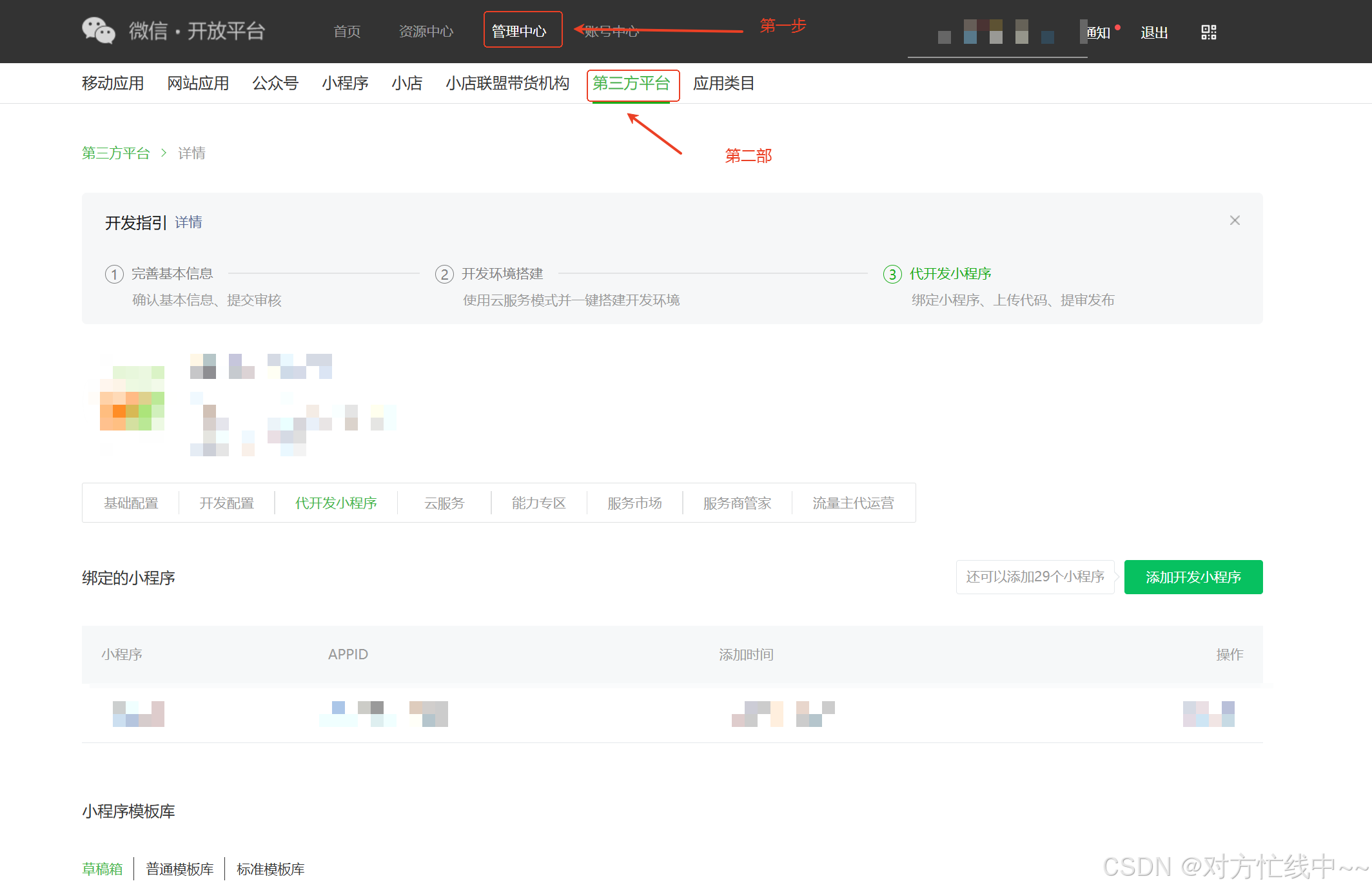This screenshot has width=1372, height=890.
Task: Click step 2 circle icon 开发环境搭建
Action: coord(444,275)
